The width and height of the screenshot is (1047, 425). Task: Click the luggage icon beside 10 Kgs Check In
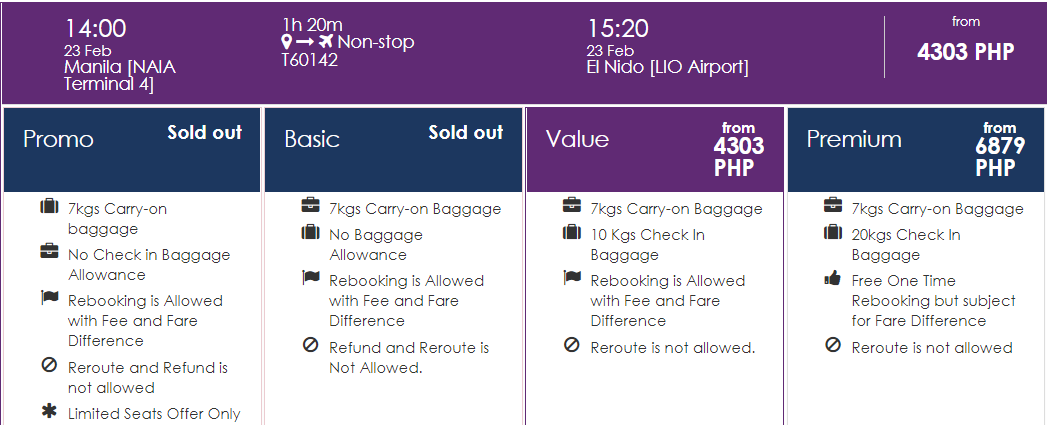tap(572, 233)
